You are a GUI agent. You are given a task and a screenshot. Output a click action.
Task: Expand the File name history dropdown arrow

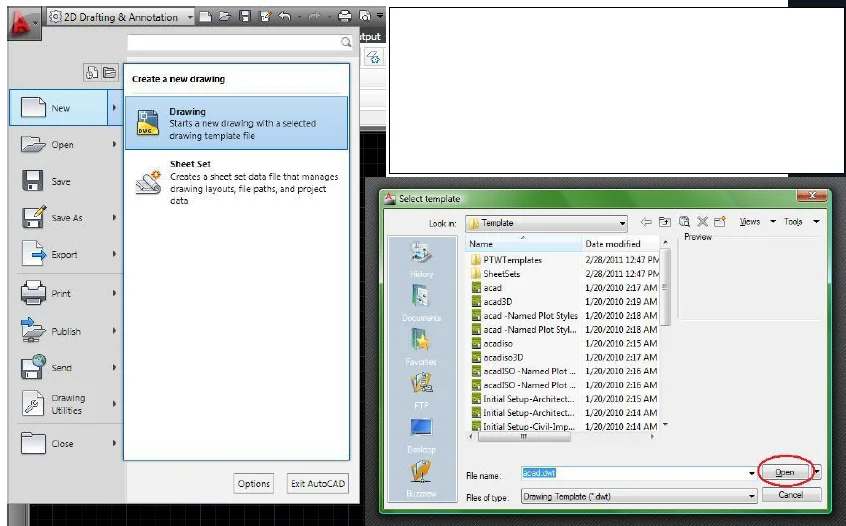point(752,473)
